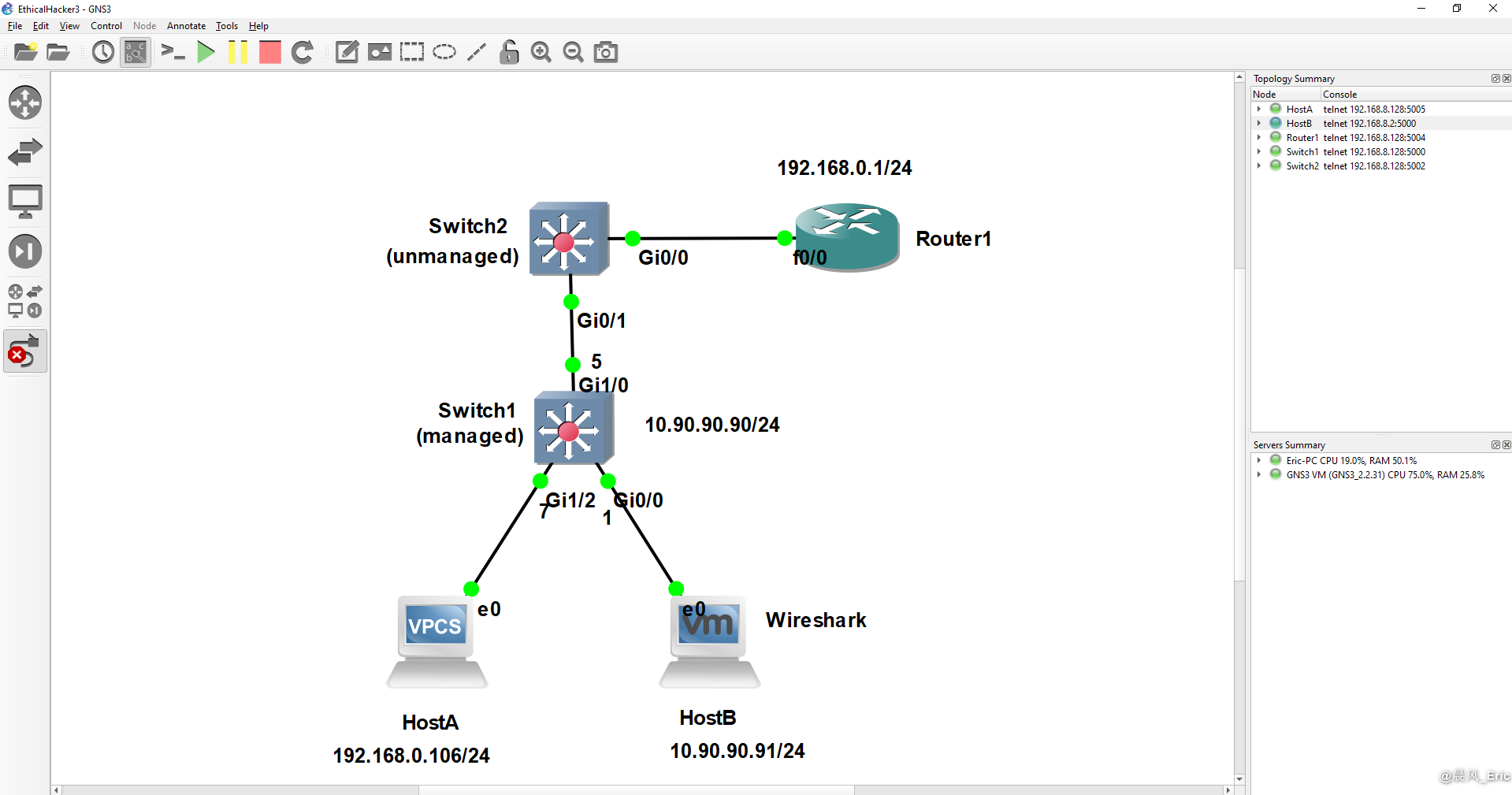Screen dimensions: 1512x795
Task: Click the 192.168.0.1/24 note label
Action: point(845,168)
